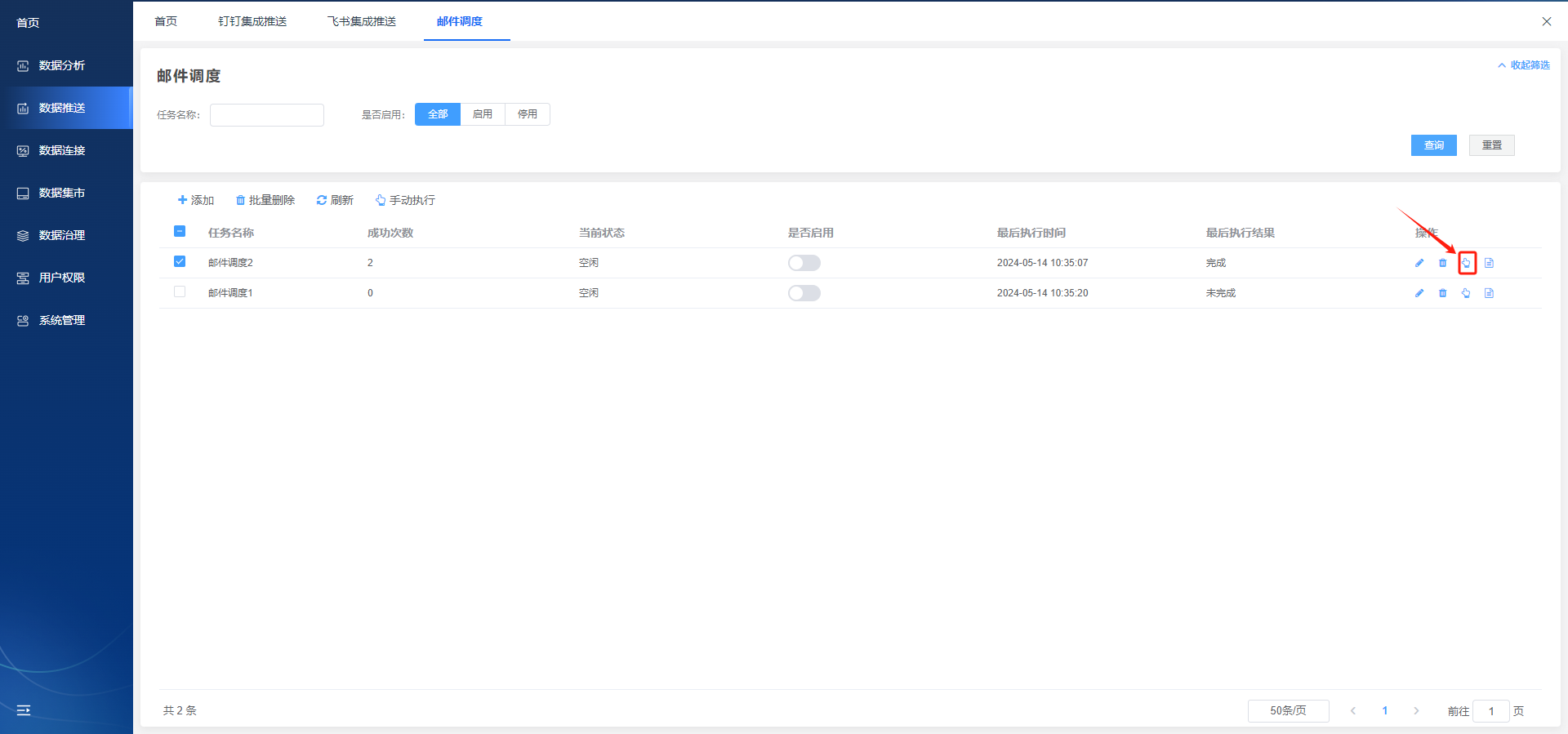Screen dimensions: 1568x734
Task: Go to next page arrow
Action: click(x=1416, y=711)
